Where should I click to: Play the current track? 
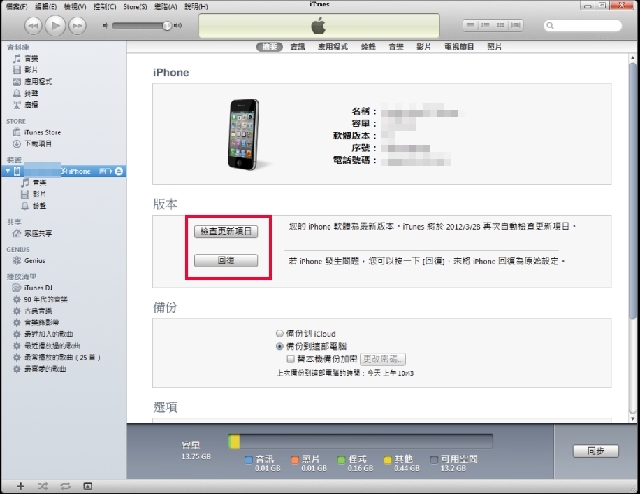click(55, 26)
